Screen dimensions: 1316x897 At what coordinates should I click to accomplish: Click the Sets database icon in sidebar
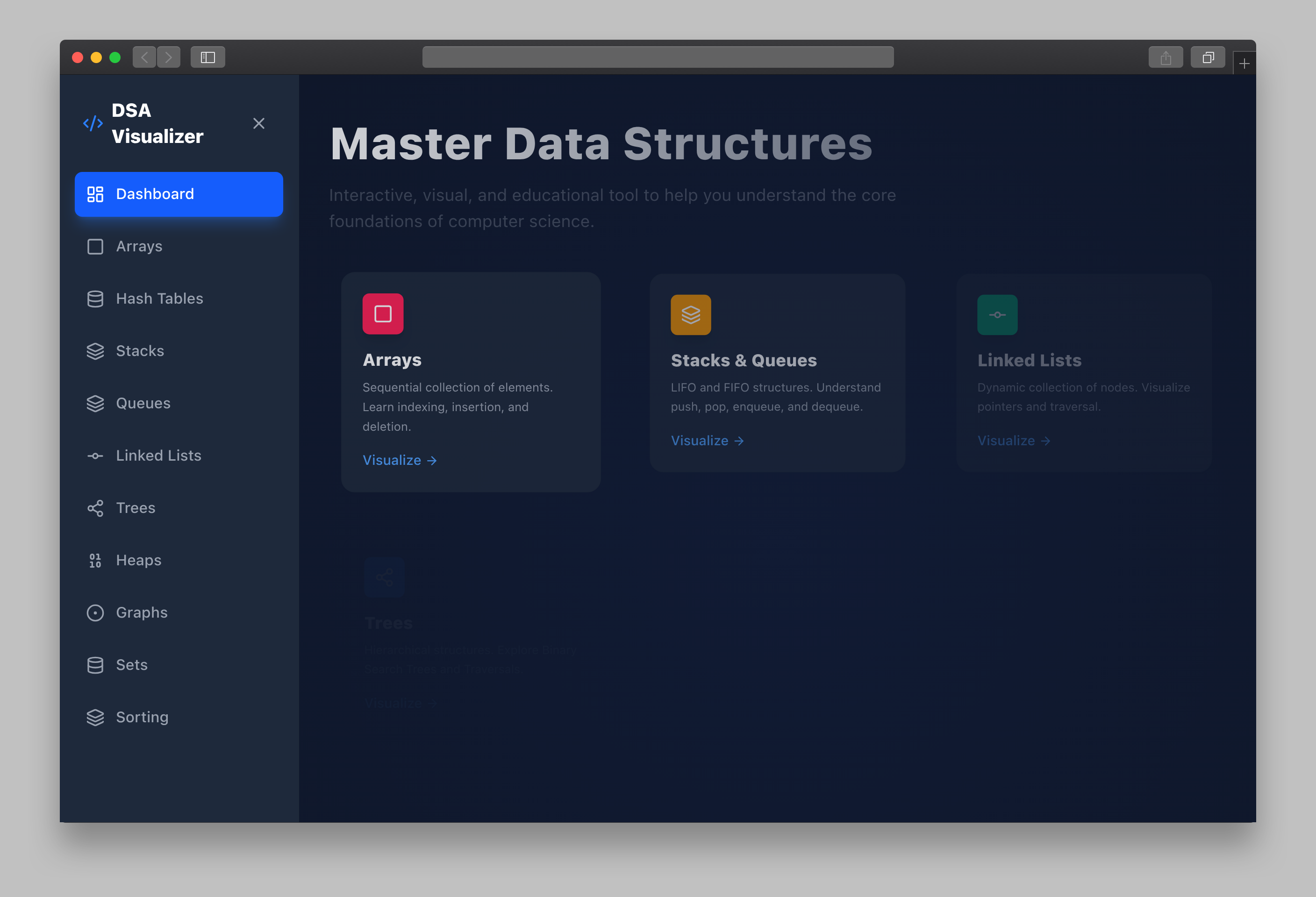(95, 665)
